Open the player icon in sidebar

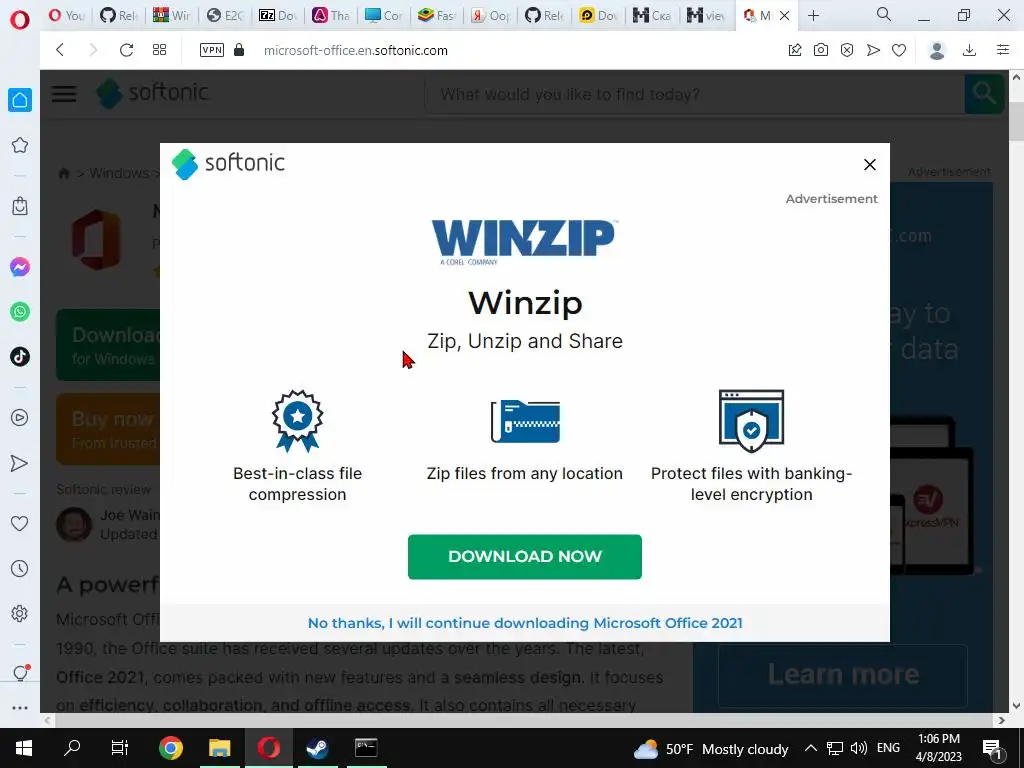pos(20,418)
